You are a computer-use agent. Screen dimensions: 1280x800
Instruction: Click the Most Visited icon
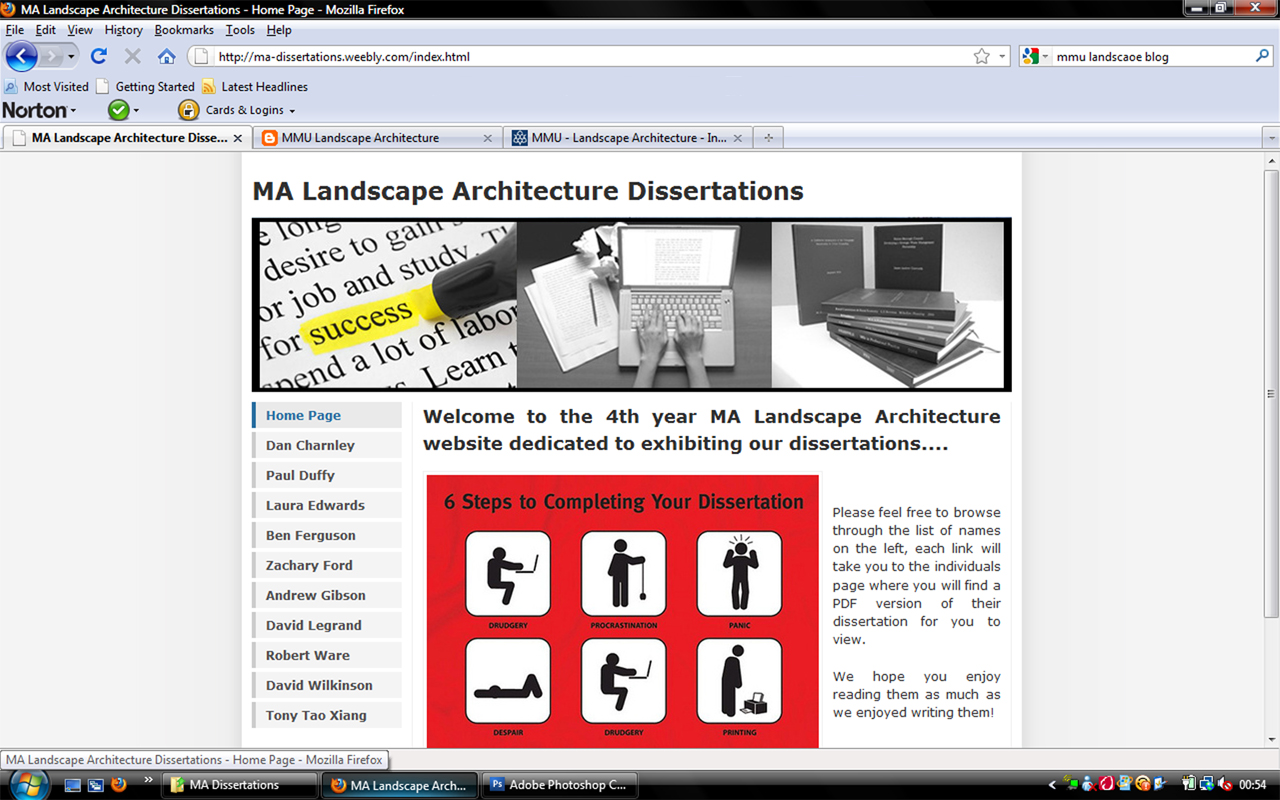12,87
